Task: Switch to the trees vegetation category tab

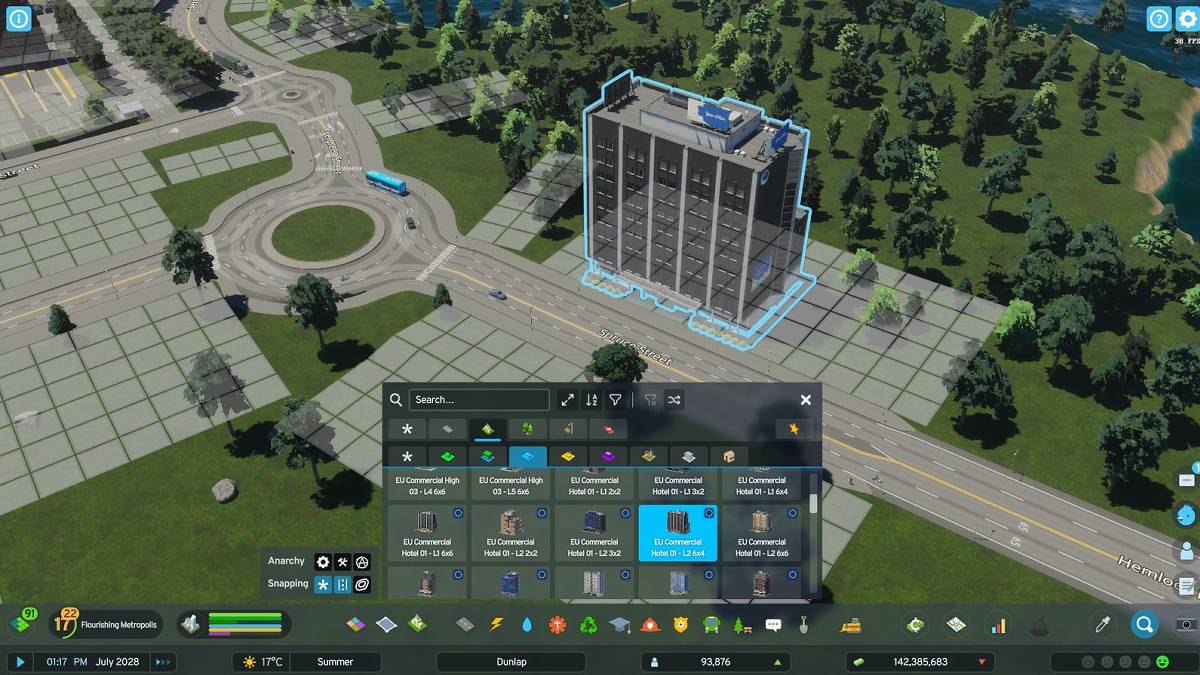Action: click(527, 429)
